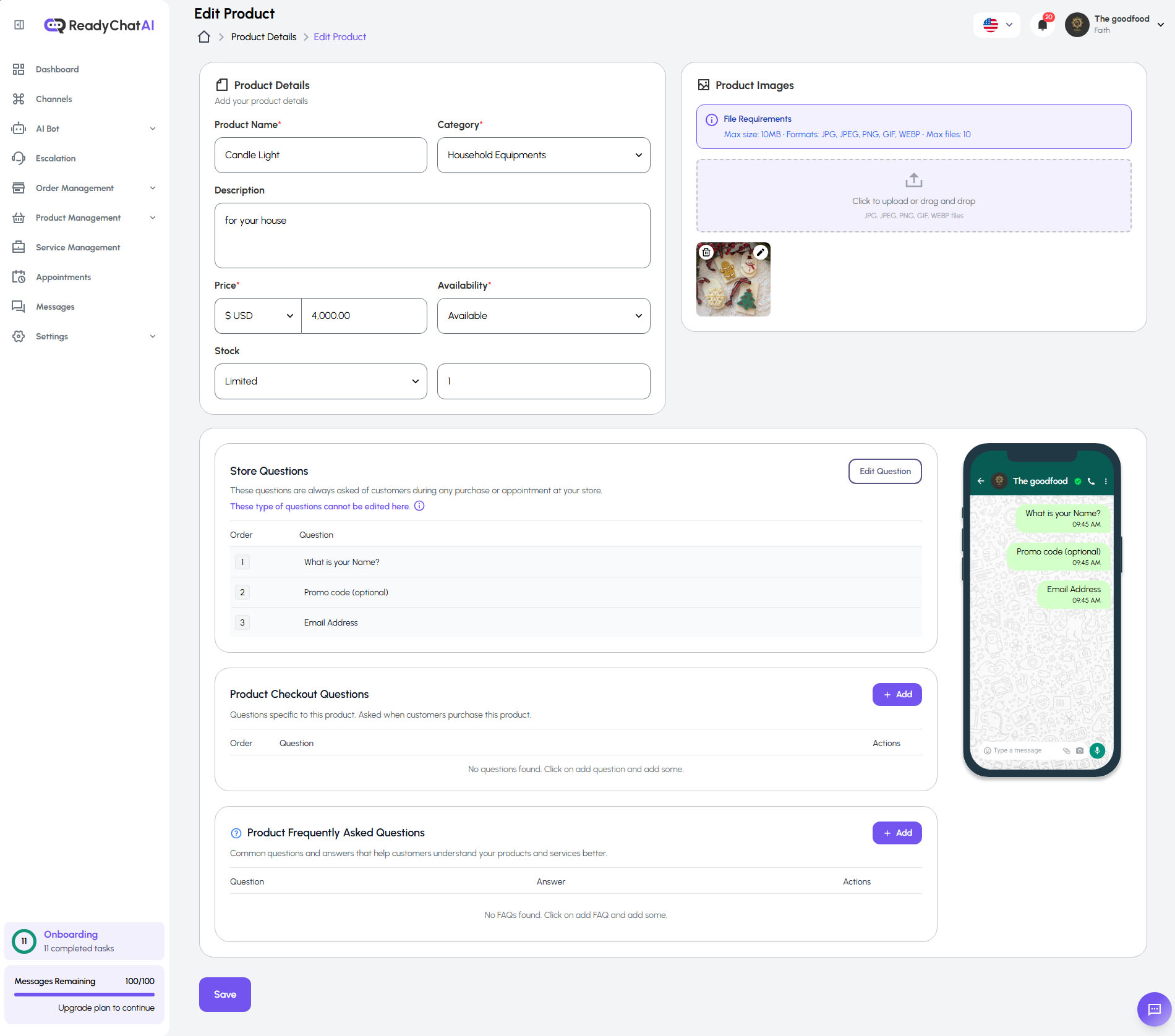Edit the product image using the pencil icon
Image resolution: width=1175 pixels, height=1036 pixels.
point(760,252)
